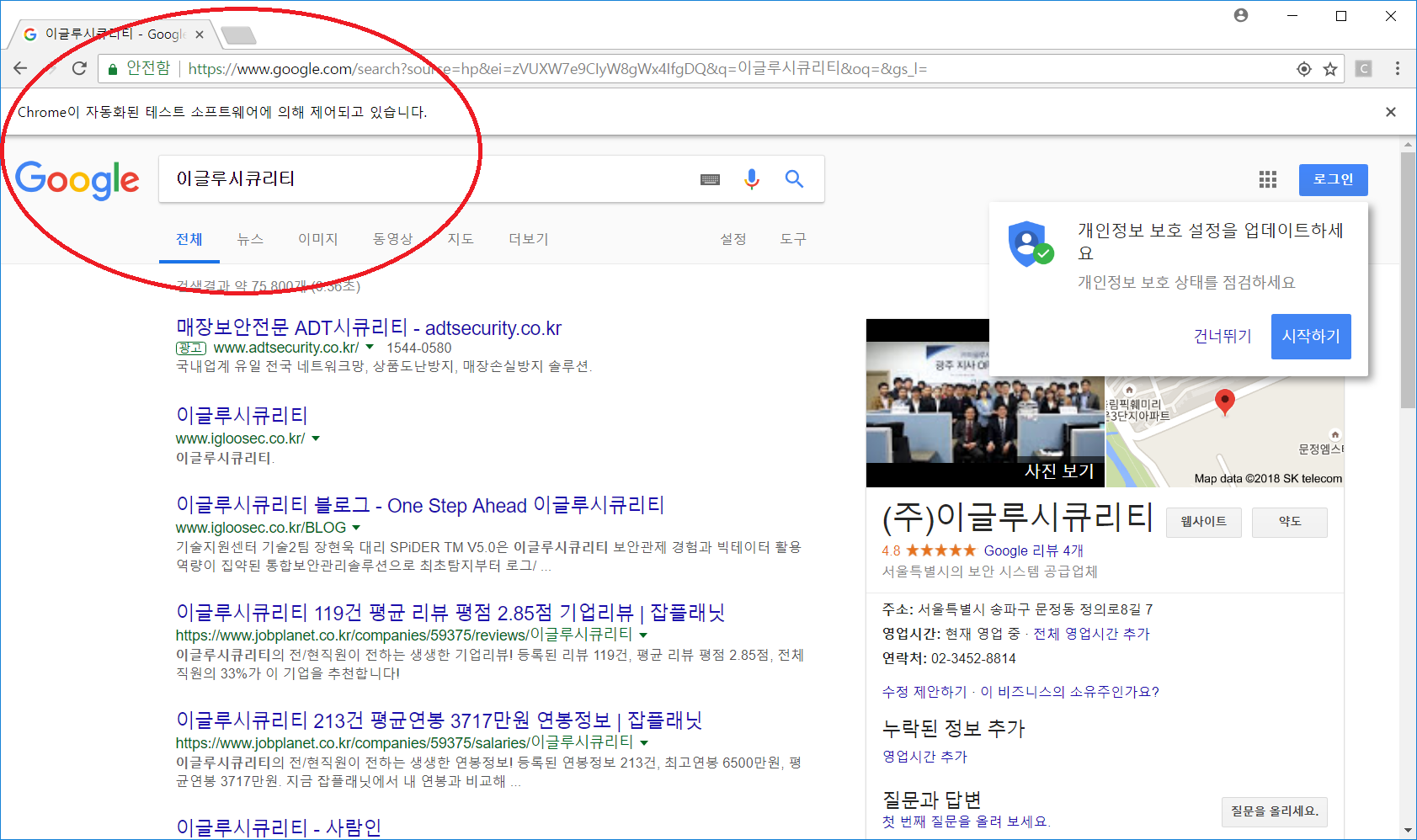1417x840 pixels.
Task: Click the red map pin marker
Action: tap(1225, 402)
